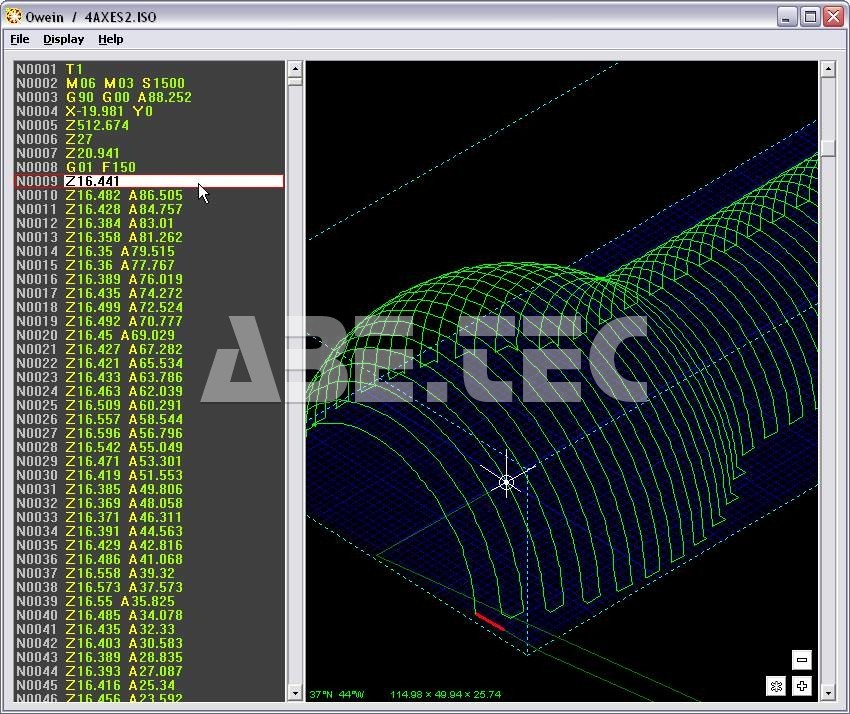Select line N0037 Z16.558 A39.32
850x714 pixels.
(x=149, y=573)
